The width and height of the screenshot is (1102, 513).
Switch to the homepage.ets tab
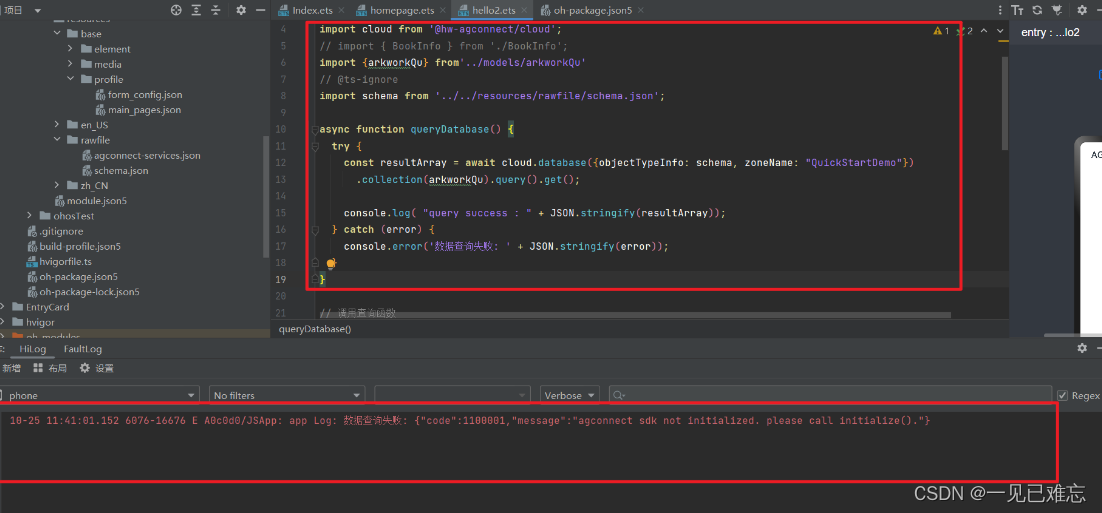(403, 11)
